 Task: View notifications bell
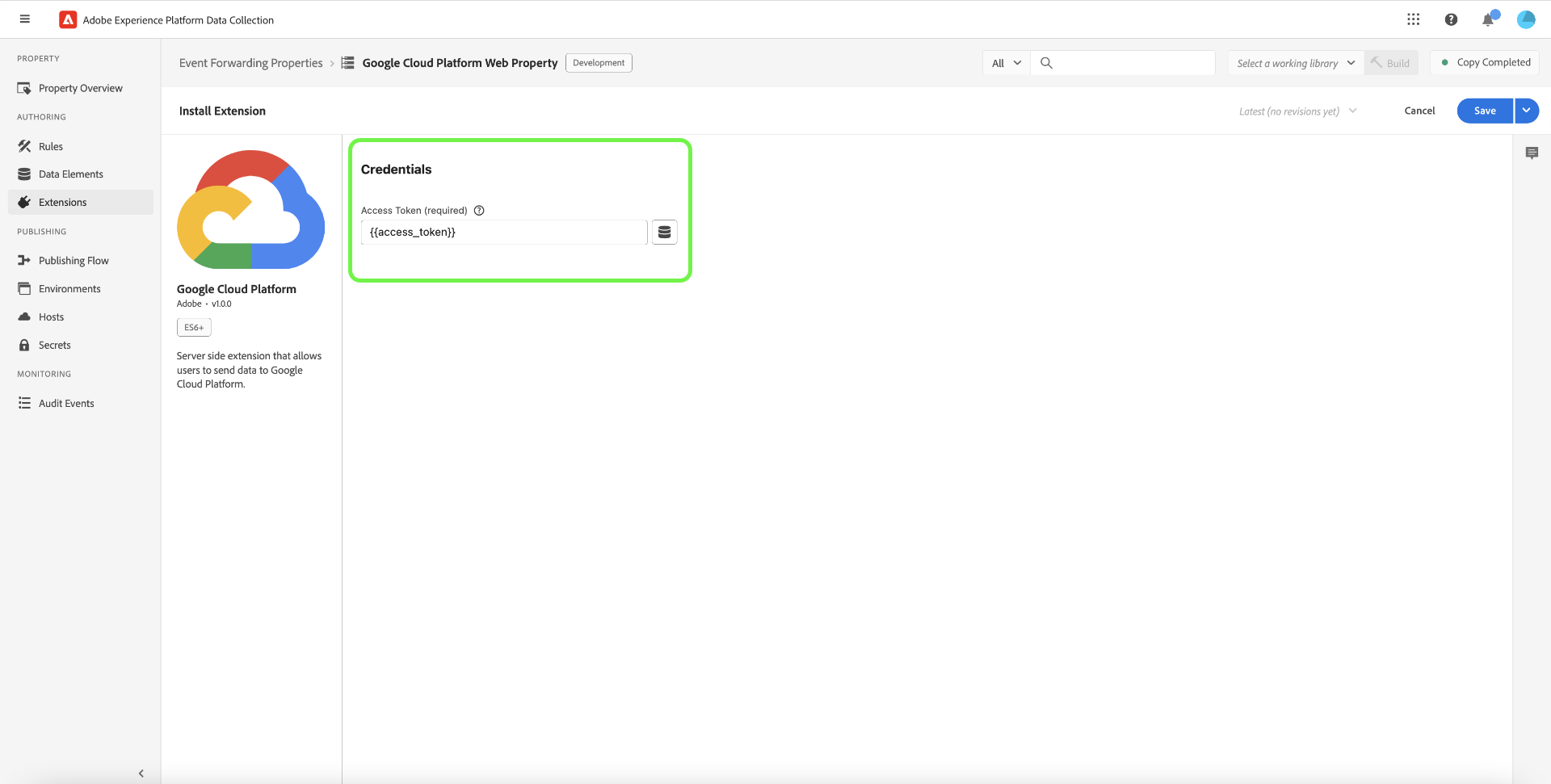point(1489,19)
